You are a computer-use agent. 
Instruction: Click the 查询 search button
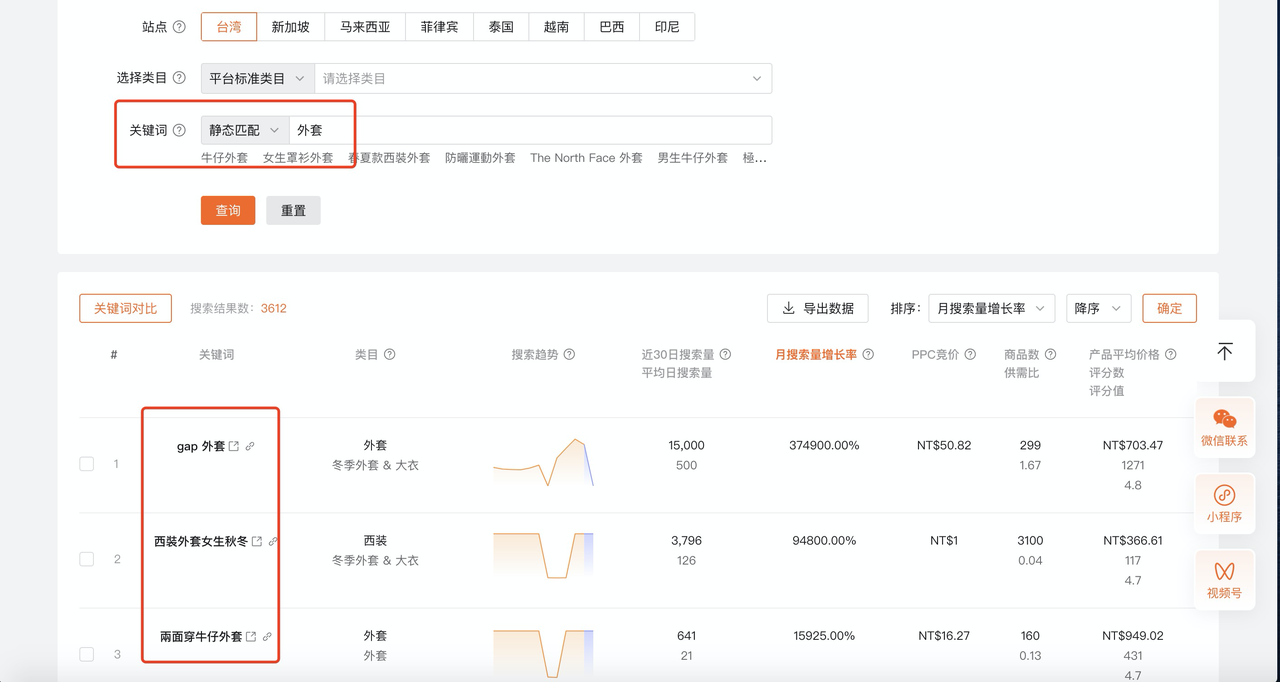[x=228, y=210]
